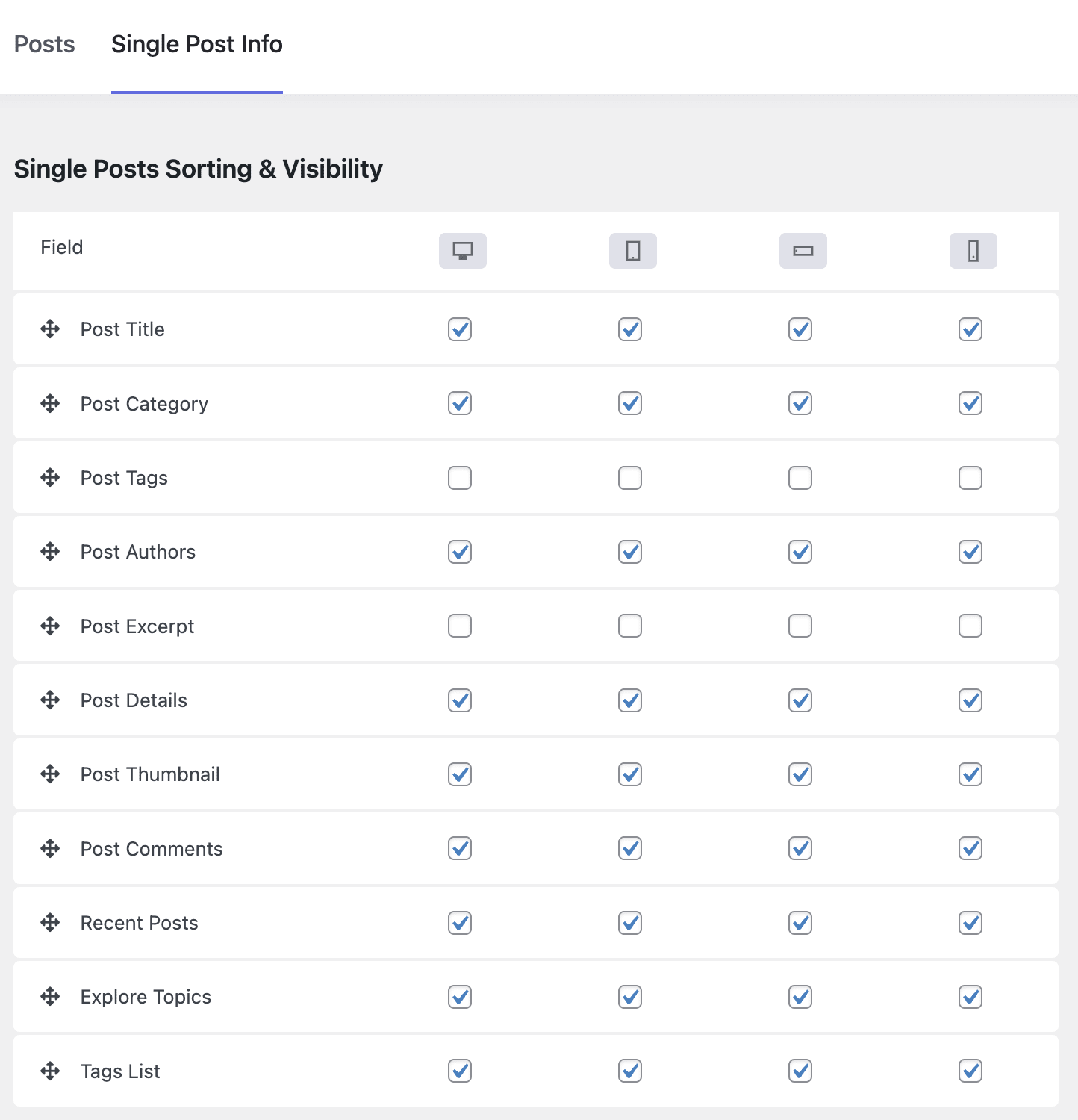Grab the drag handle next to Post Thumbnail
The image size is (1078, 1120).
click(x=49, y=774)
